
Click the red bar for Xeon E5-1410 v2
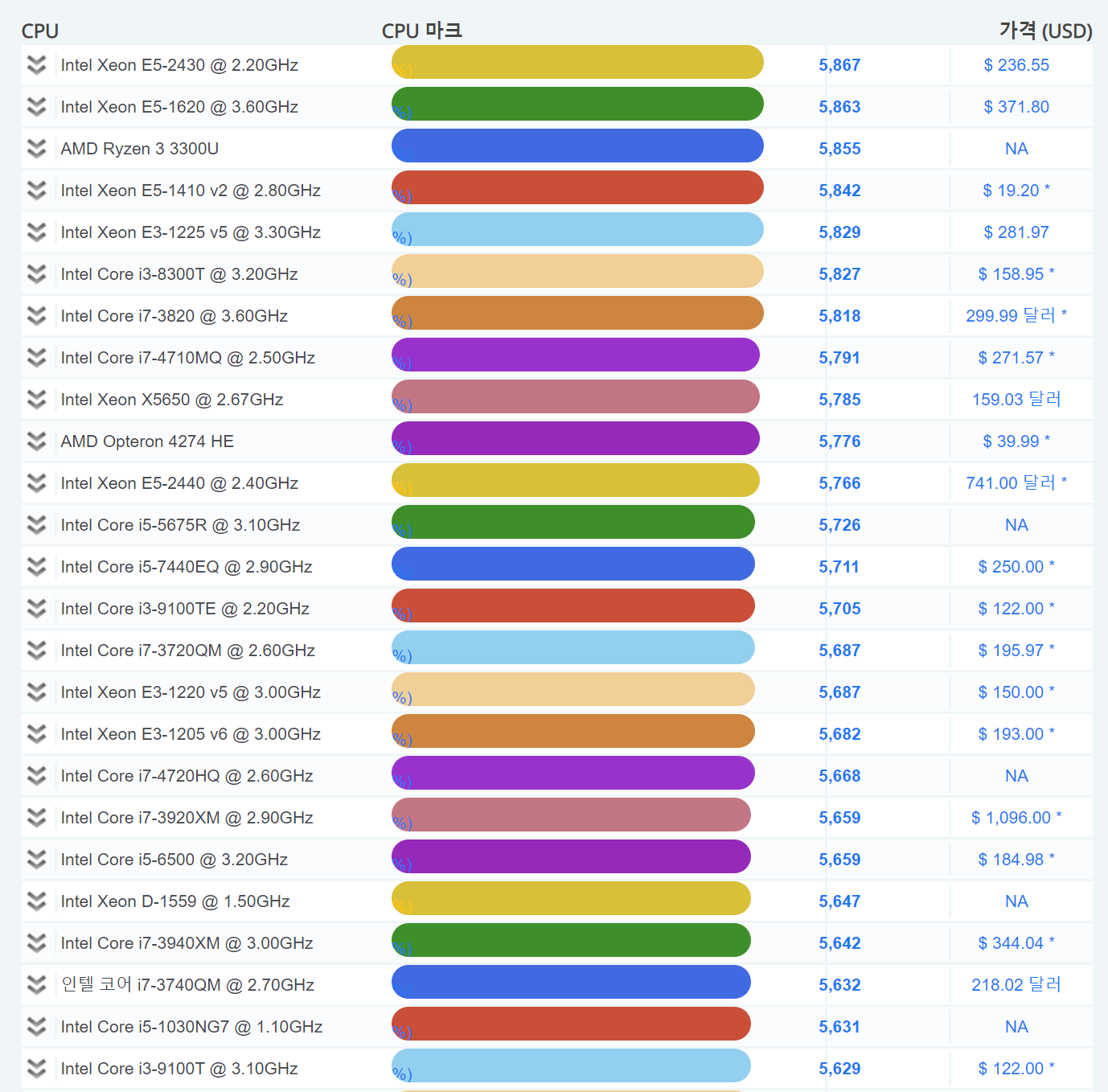577,187
